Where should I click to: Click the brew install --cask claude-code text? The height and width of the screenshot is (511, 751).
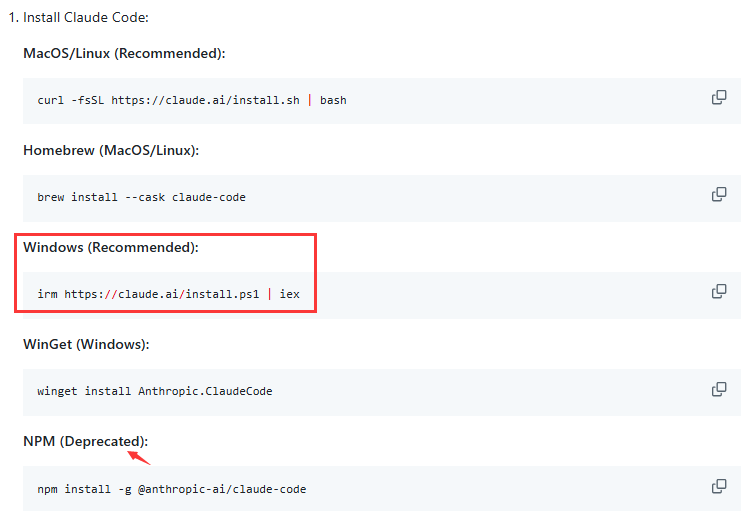[141, 197]
